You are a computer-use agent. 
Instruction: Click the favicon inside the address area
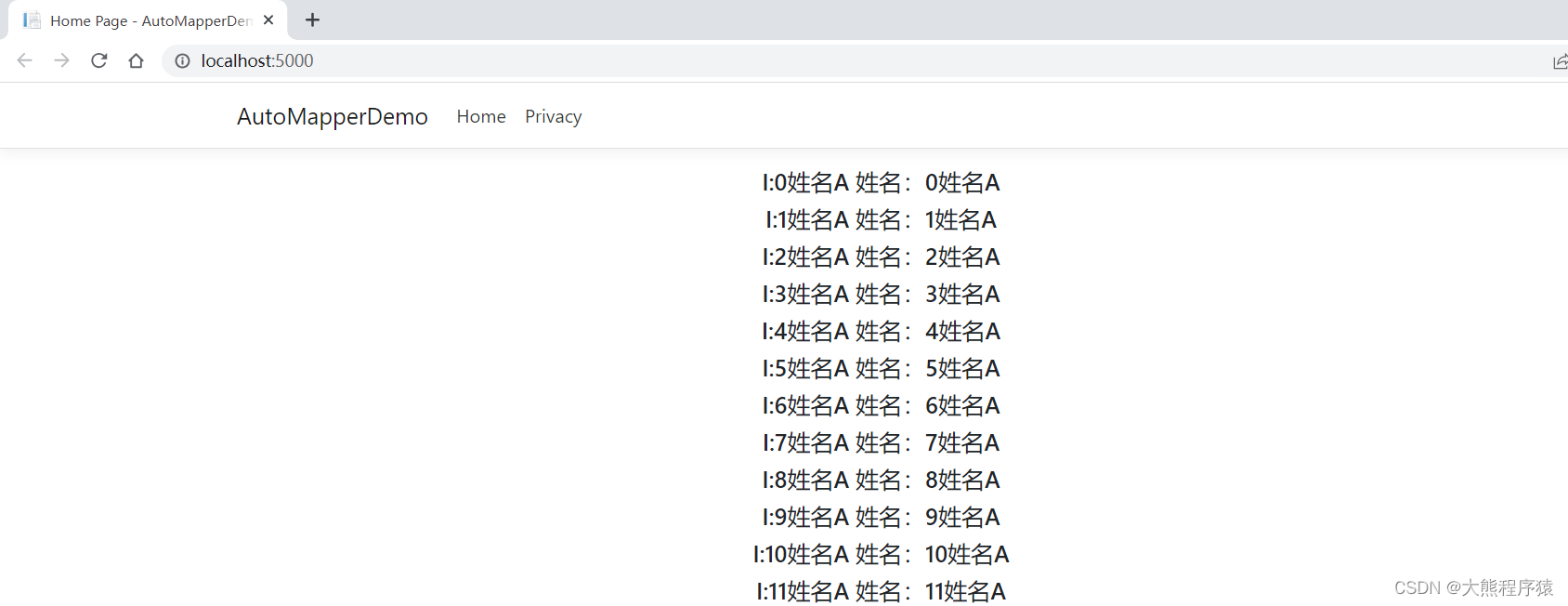[x=182, y=60]
